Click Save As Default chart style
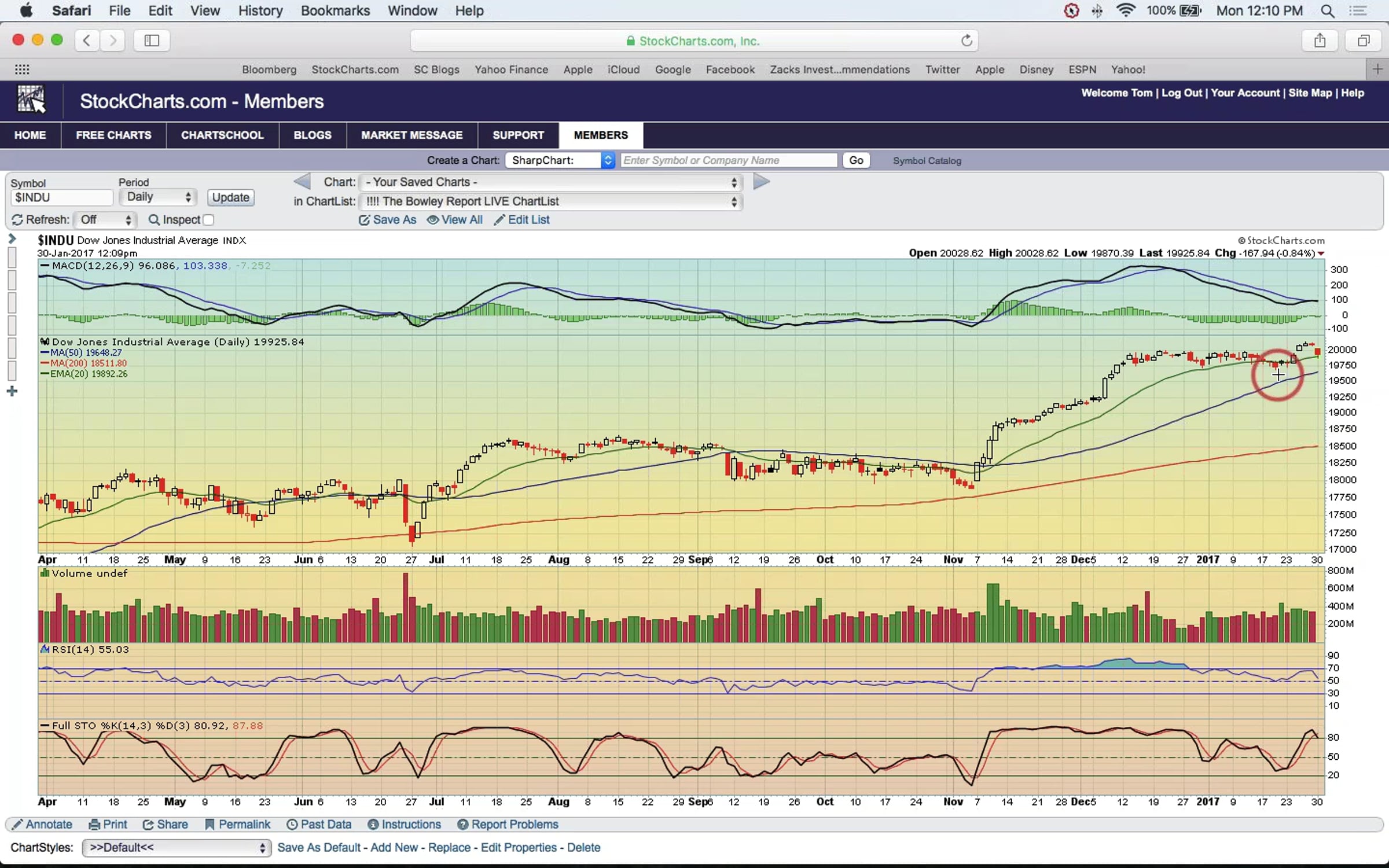The width and height of the screenshot is (1389, 868). (x=319, y=848)
